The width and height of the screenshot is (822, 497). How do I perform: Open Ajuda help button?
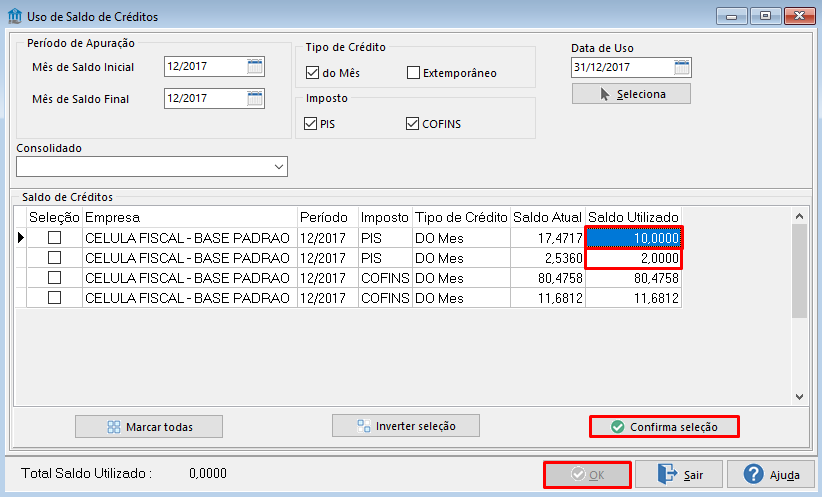point(771,474)
